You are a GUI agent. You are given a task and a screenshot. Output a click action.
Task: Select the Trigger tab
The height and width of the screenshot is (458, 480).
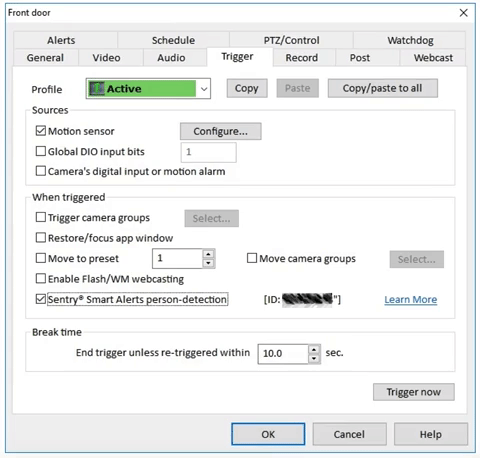pos(237,57)
